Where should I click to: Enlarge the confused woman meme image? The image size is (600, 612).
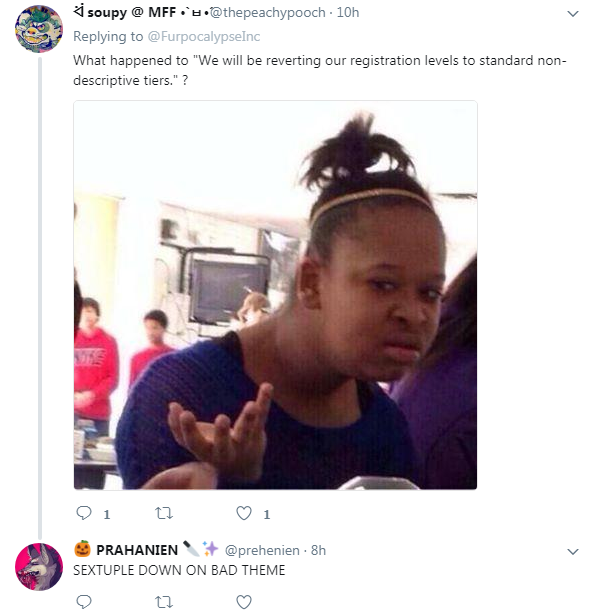pyautogui.click(x=275, y=295)
